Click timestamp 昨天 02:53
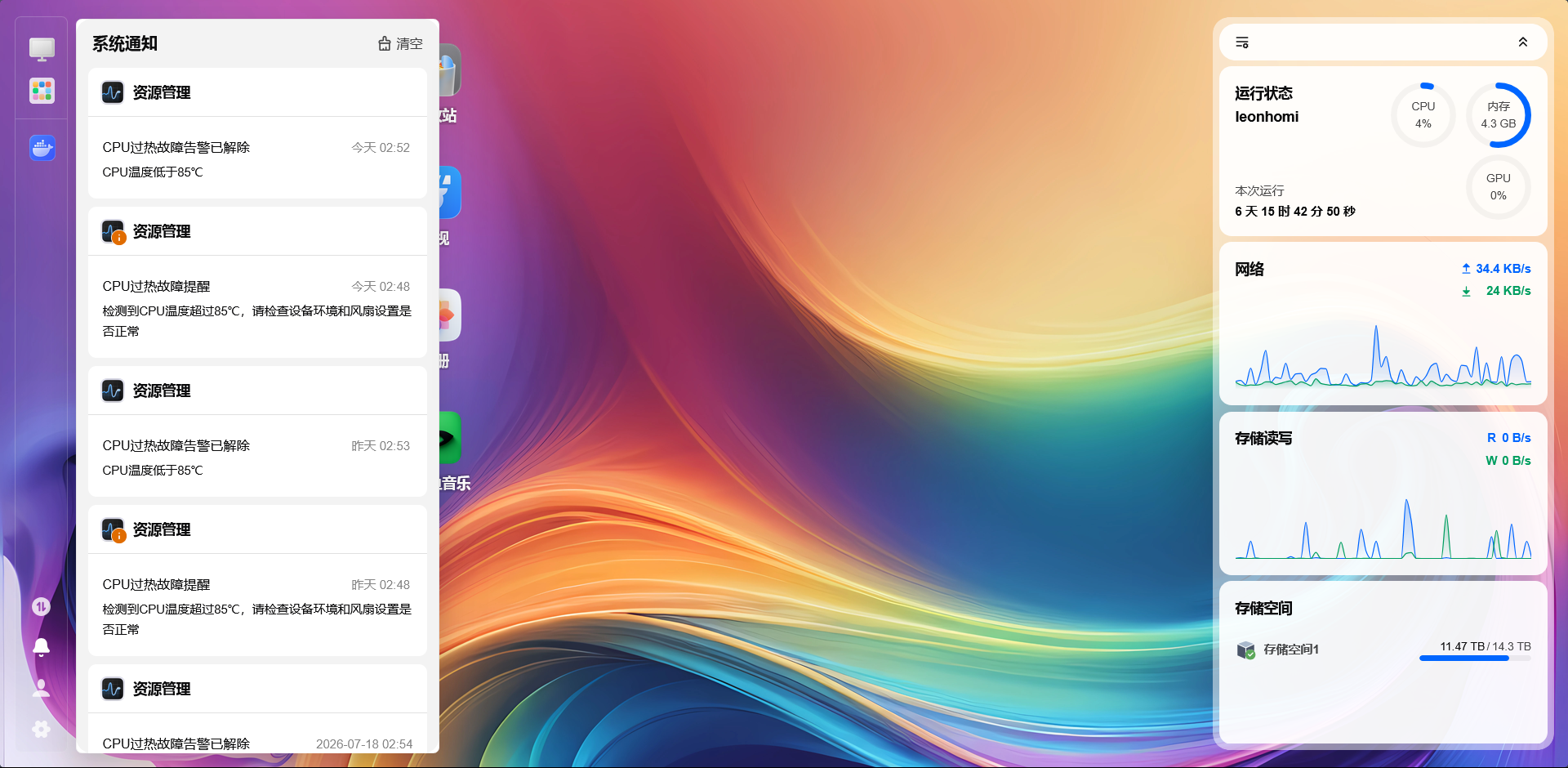 381,446
